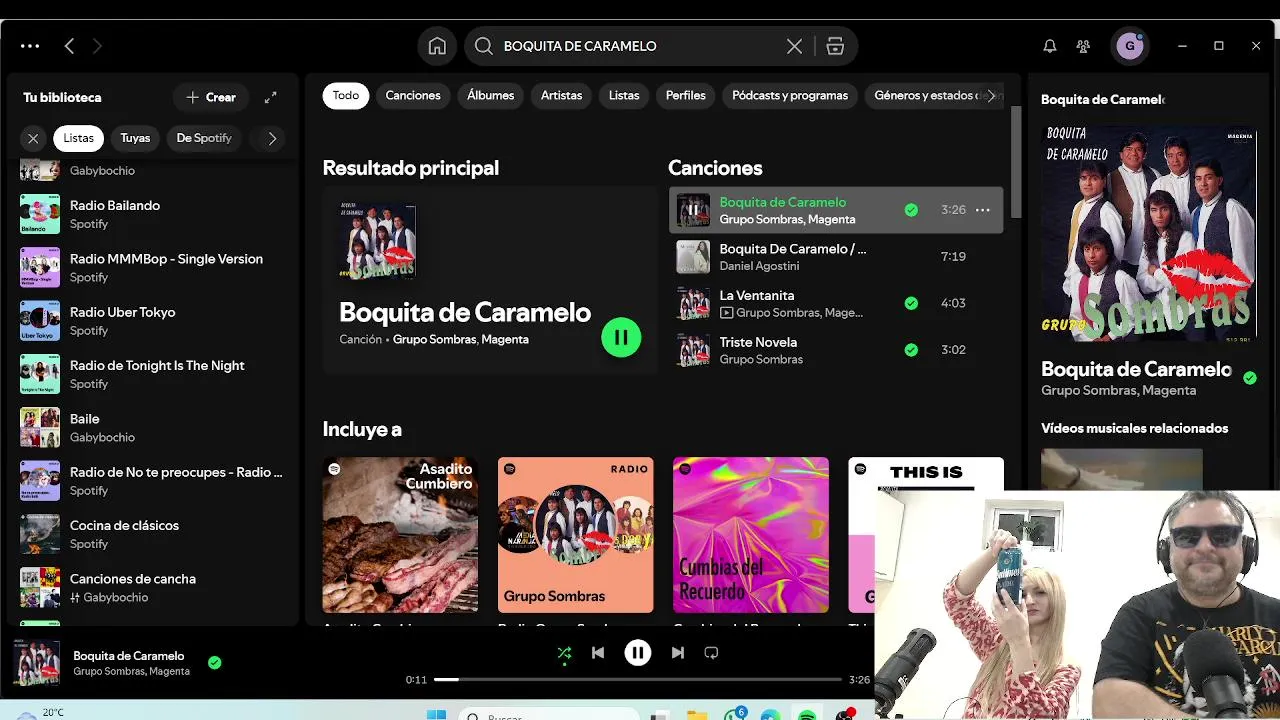Open the Windows Start button
1280x720 pixels.
[x=437, y=714]
